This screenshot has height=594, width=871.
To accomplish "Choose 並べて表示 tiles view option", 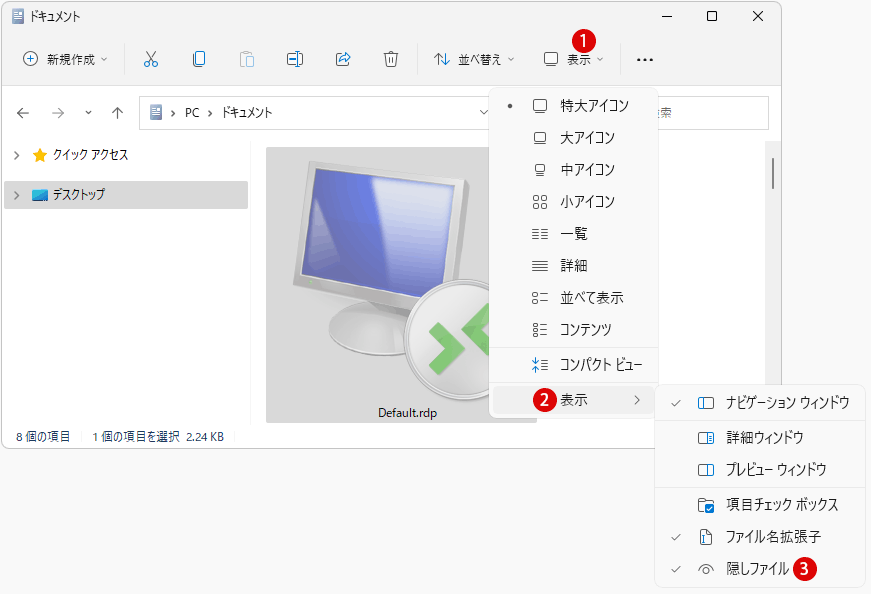I will pos(573,298).
